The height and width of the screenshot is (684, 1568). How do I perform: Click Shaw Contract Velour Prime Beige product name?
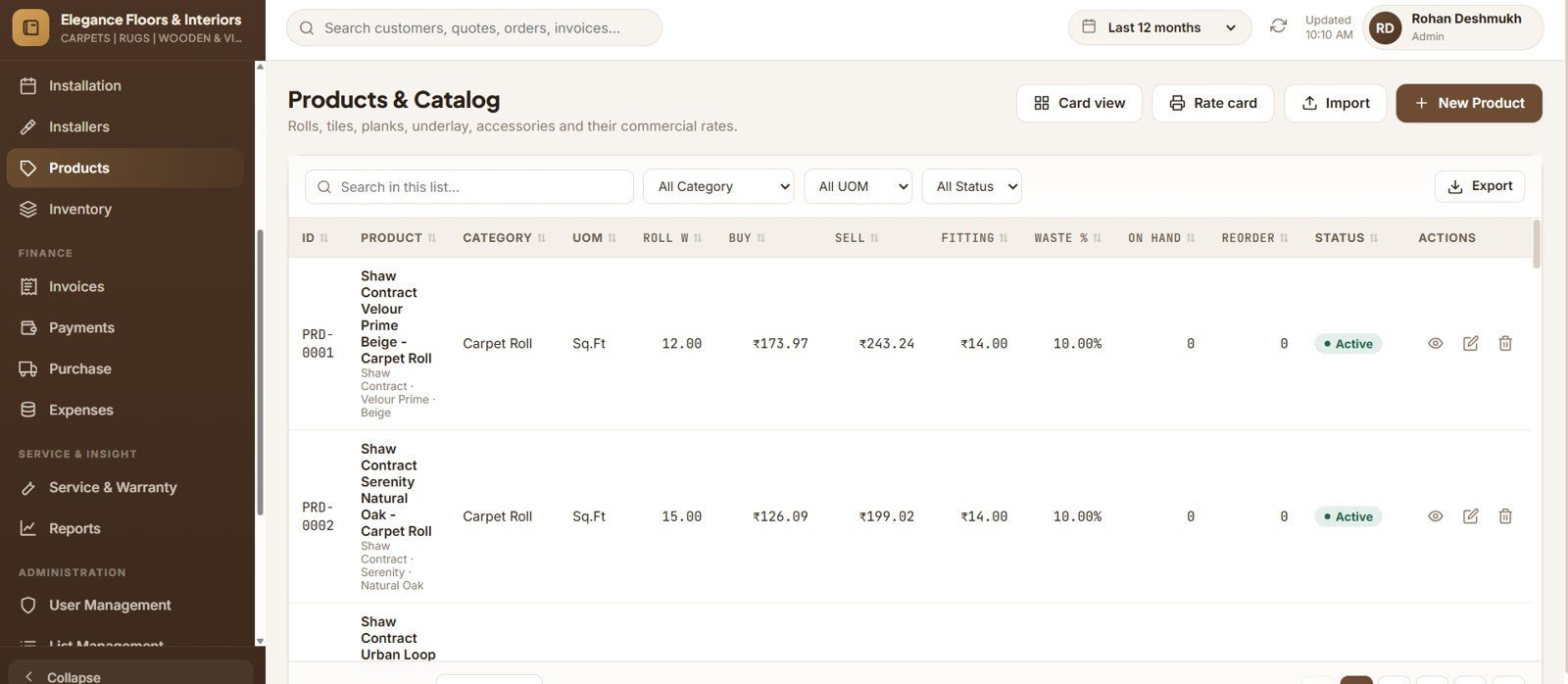pyautogui.click(x=396, y=318)
